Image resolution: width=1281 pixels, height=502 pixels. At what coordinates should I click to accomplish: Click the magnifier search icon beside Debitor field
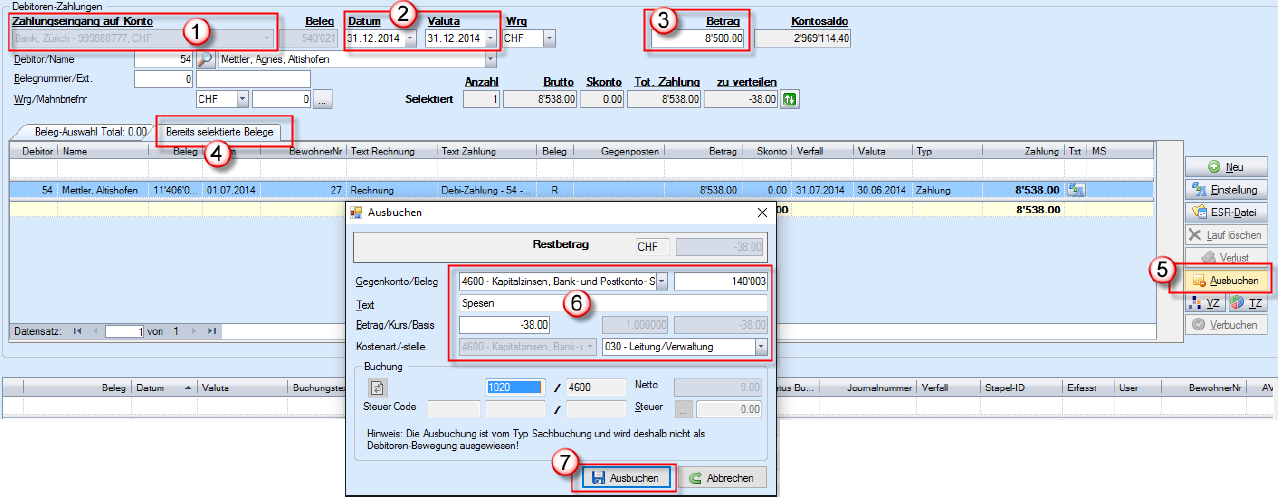point(204,59)
